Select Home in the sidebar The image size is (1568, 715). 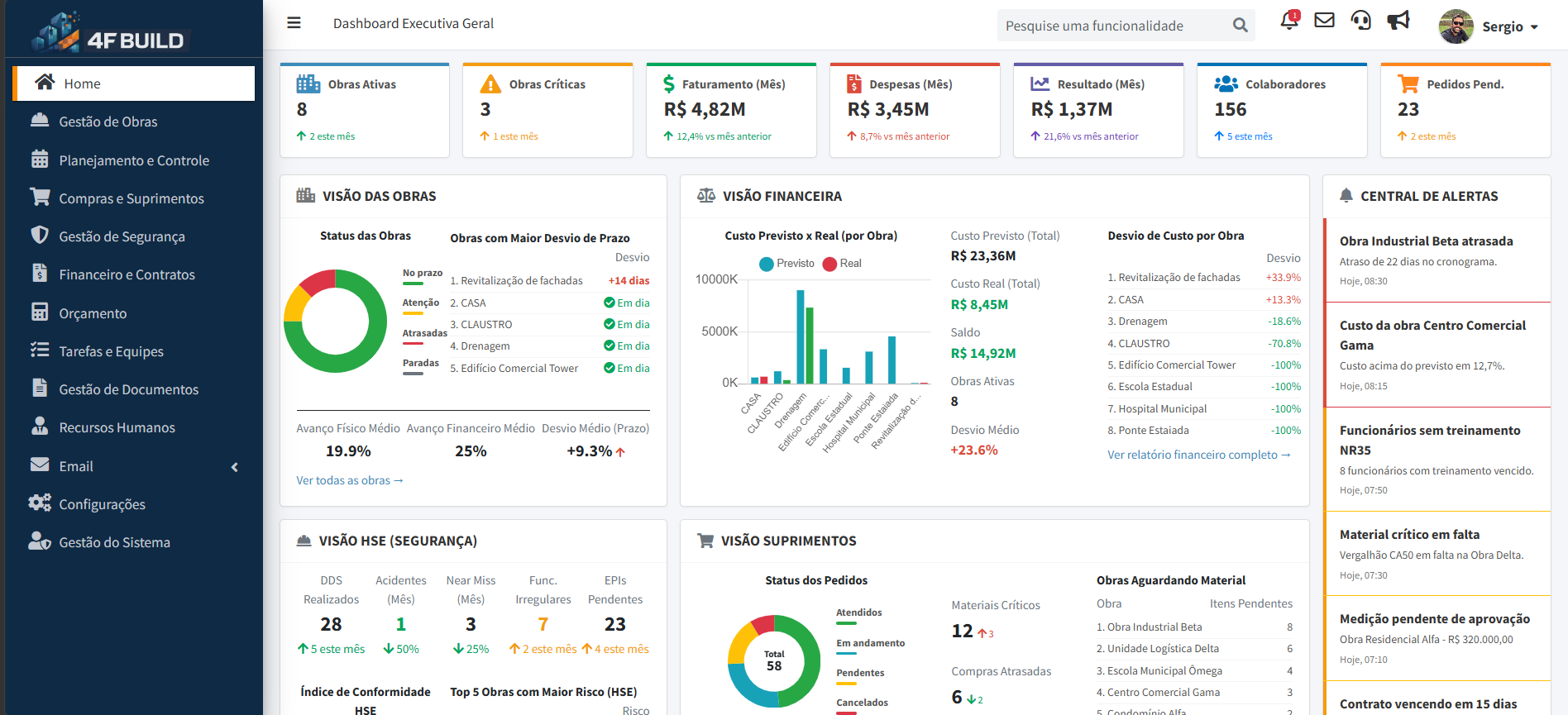click(134, 83)
